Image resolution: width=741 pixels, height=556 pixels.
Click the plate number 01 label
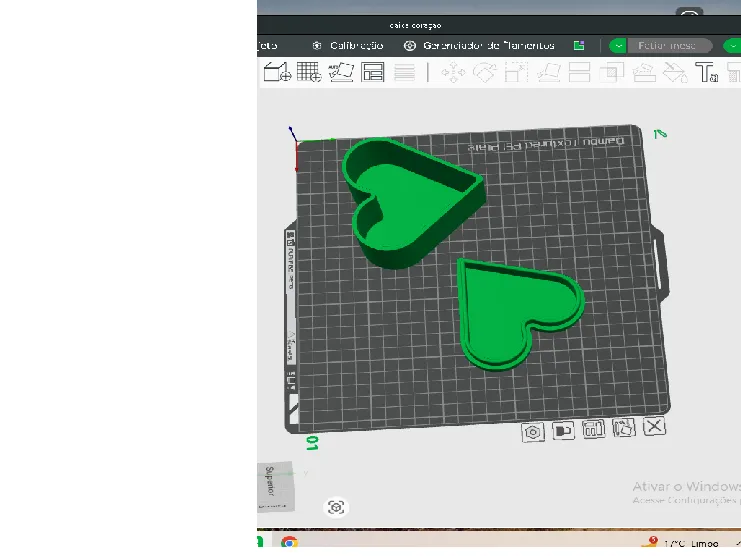312,443
